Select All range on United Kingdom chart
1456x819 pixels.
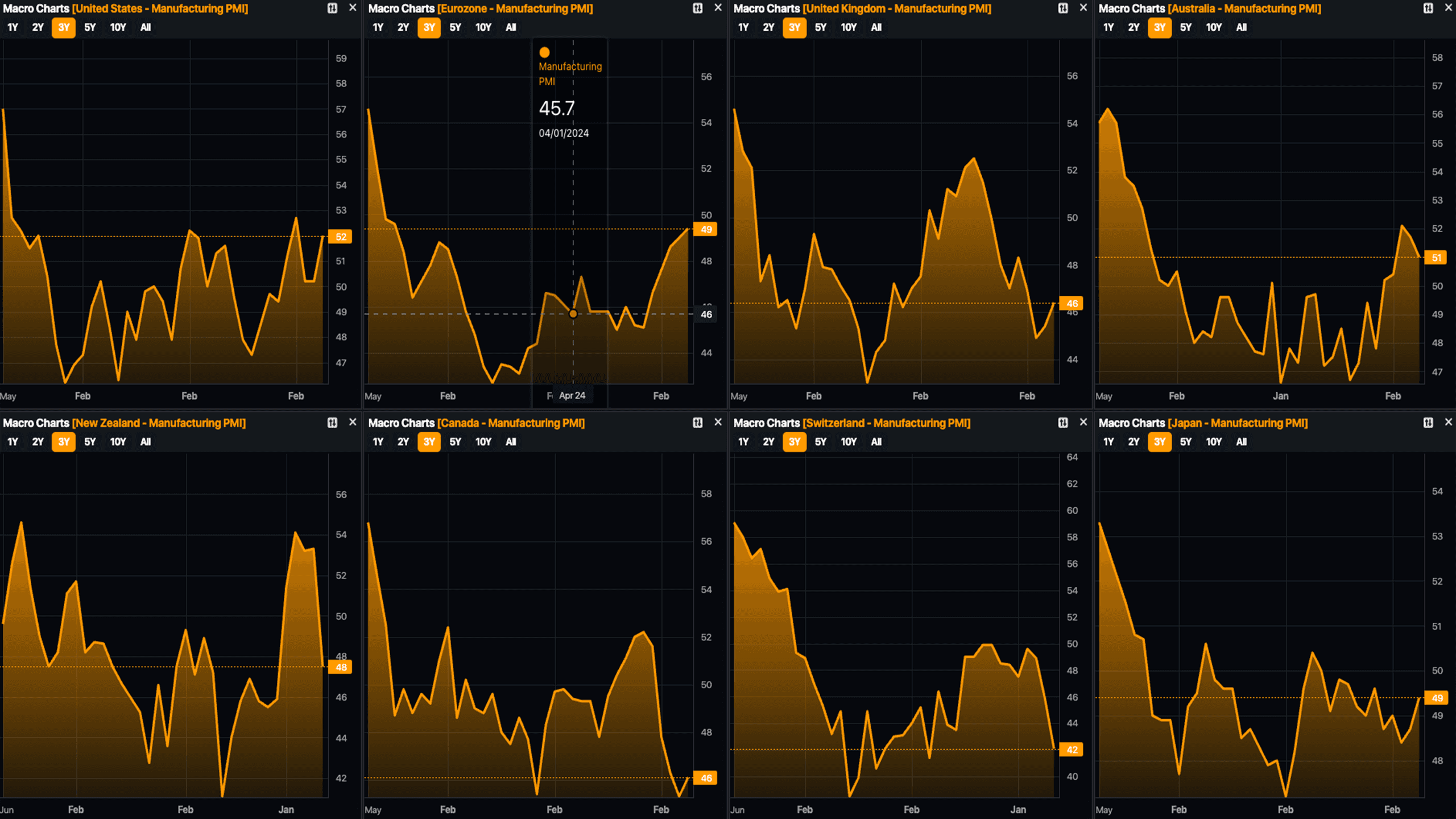coord(876,27)
